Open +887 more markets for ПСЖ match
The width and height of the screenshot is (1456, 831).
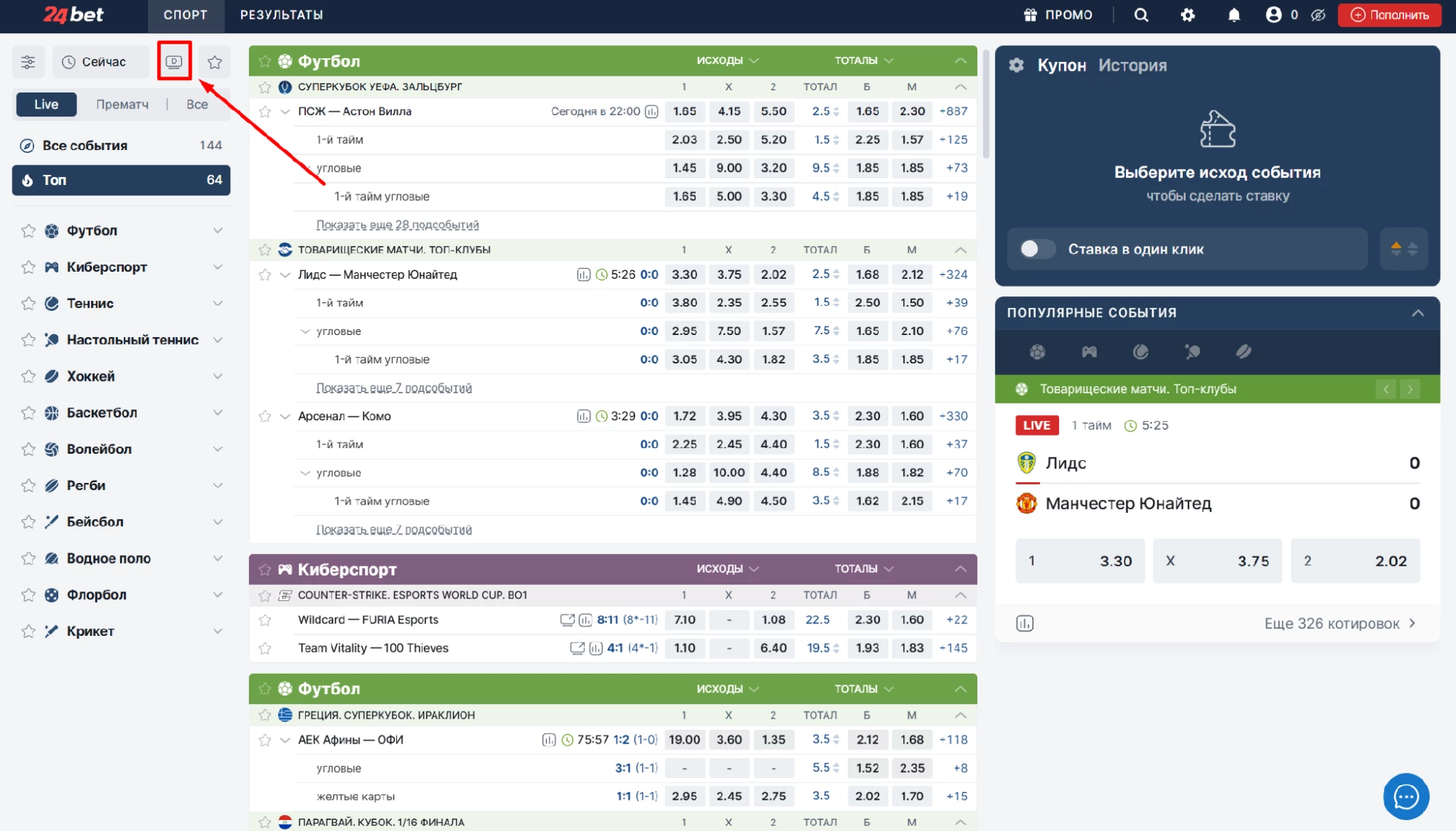point(953,111)
